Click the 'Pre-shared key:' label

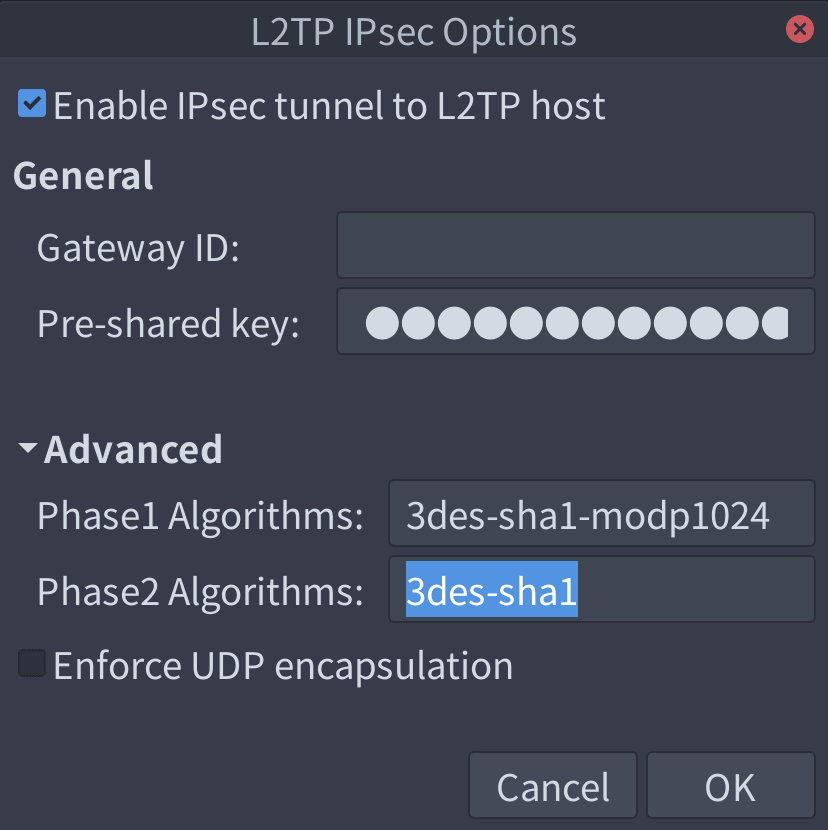click(x=168, y=323)
